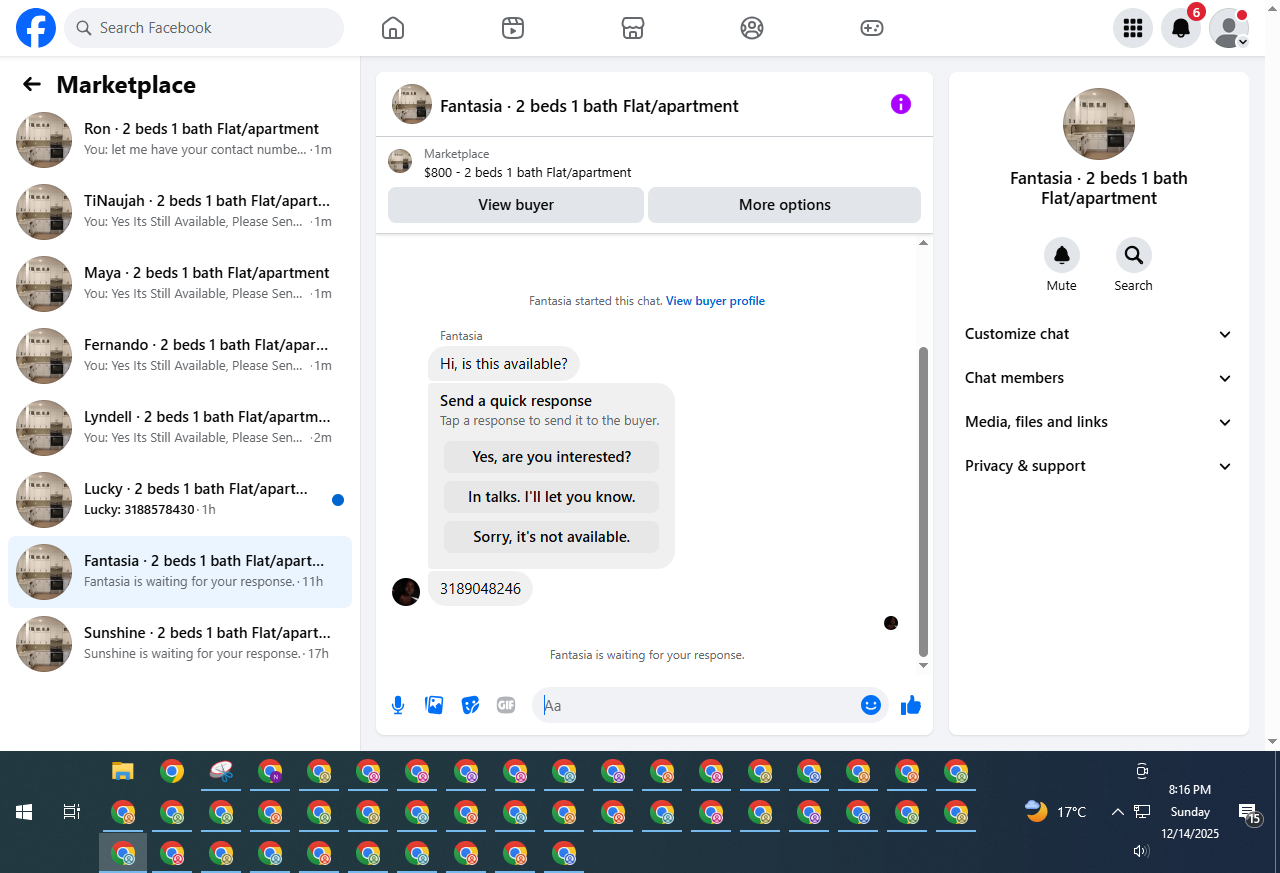The width and height of the screenshot is (1280, 873).
Task: Click Fantasia's avatar beside phone number message
Action: point(406,592)
